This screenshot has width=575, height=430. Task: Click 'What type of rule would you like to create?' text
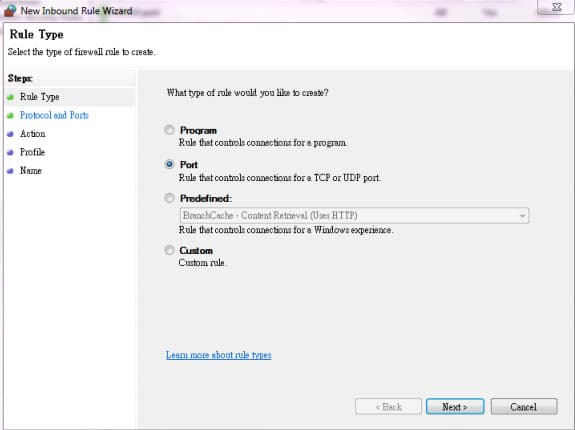tap(248, 92)
